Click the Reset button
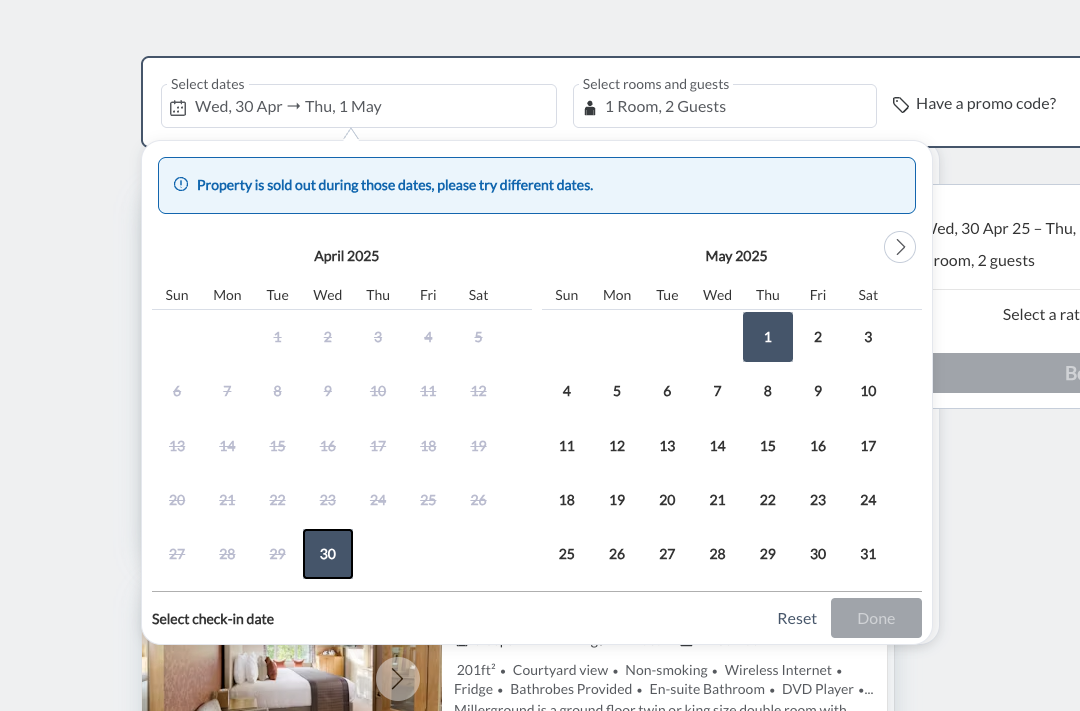The image size is (1080, 711). [796, 618]
